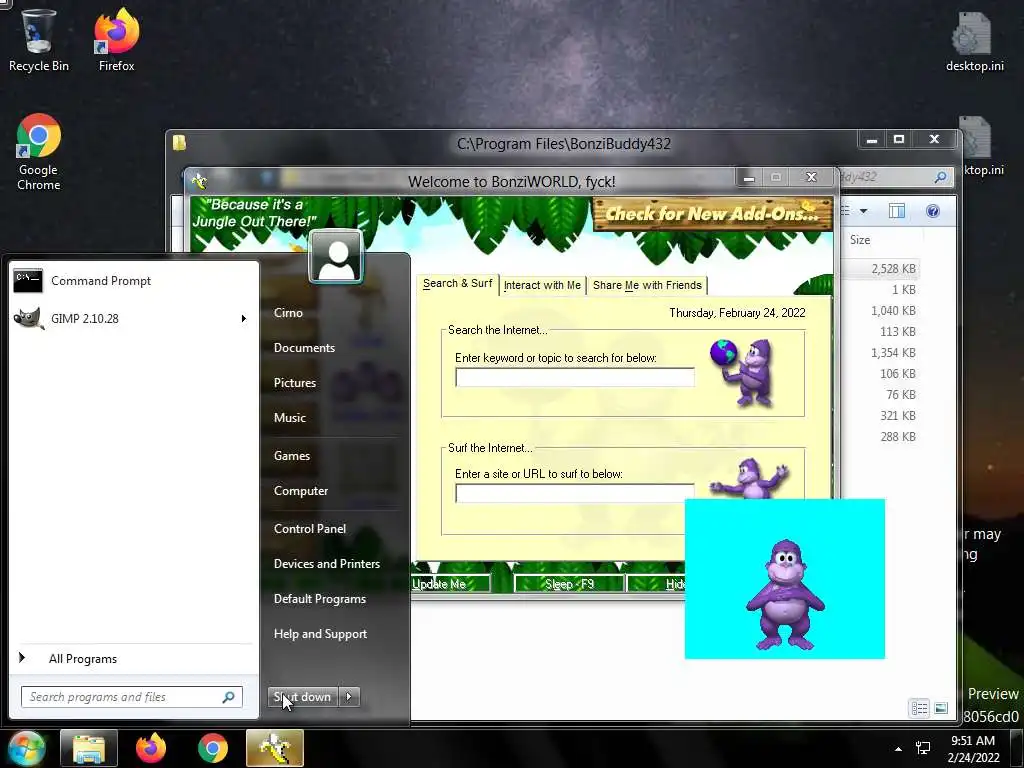
Task: Click the Update Me button
Action: 451,584
